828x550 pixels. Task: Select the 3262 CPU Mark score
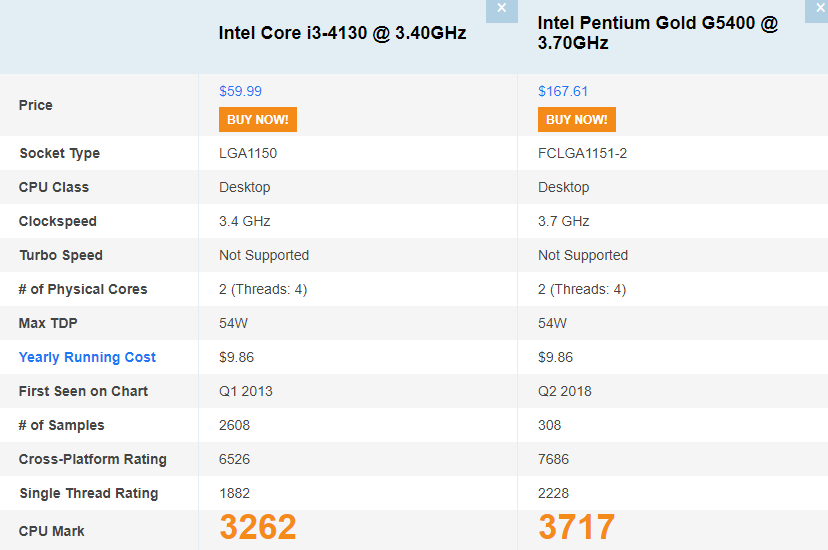pos(258,527)
